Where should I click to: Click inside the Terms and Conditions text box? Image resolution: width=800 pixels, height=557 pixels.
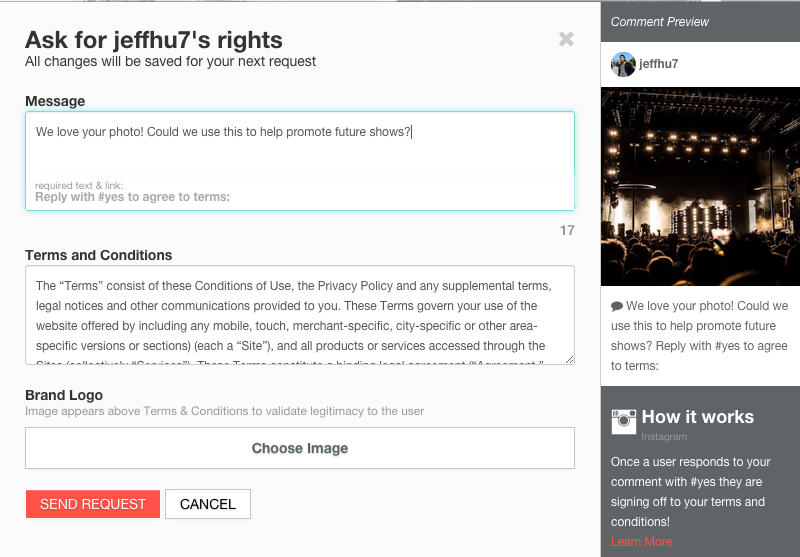click(x=300, y=315)
